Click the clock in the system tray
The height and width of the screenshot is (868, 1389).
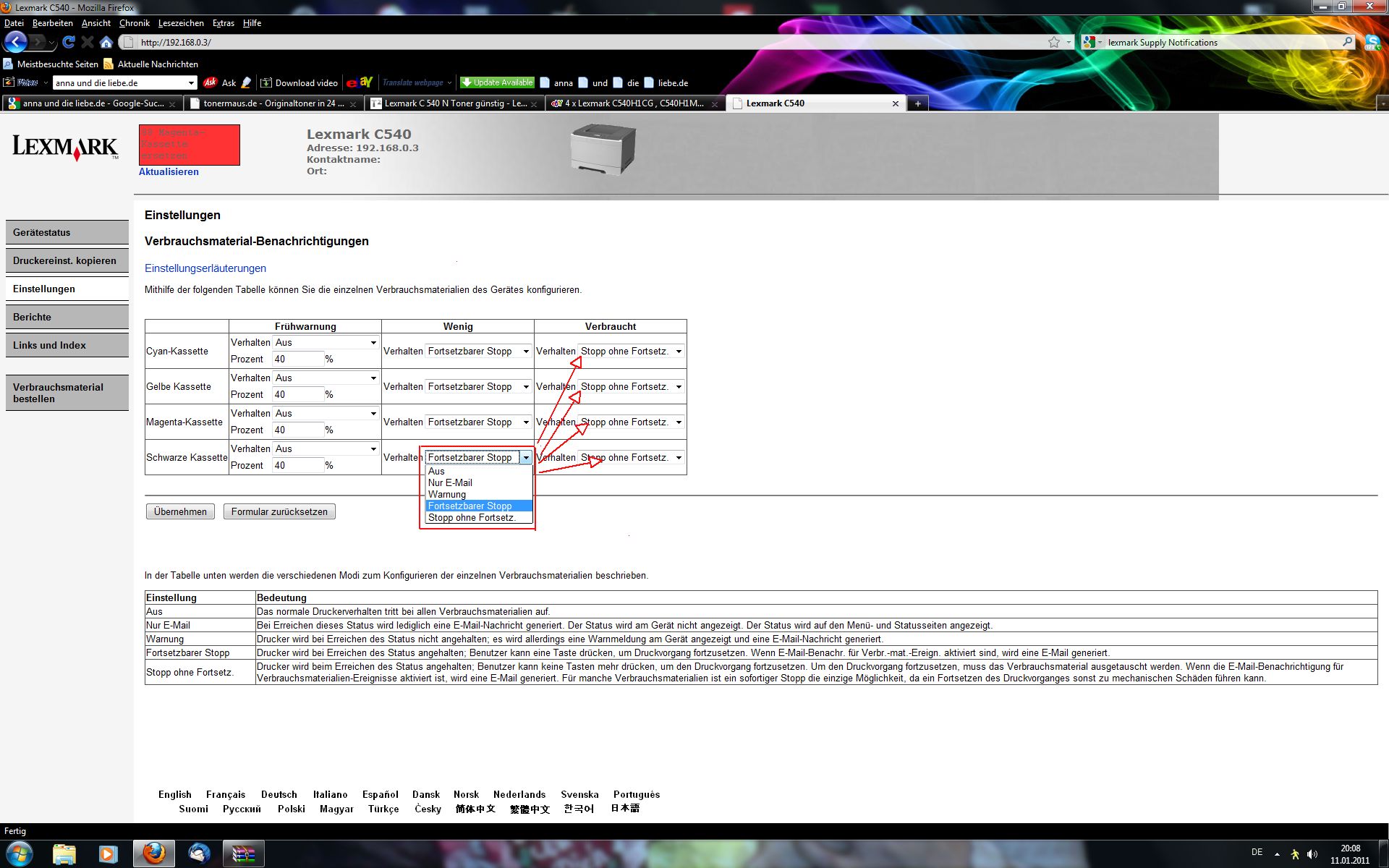pyautogui.click(x=1350, y=854)
